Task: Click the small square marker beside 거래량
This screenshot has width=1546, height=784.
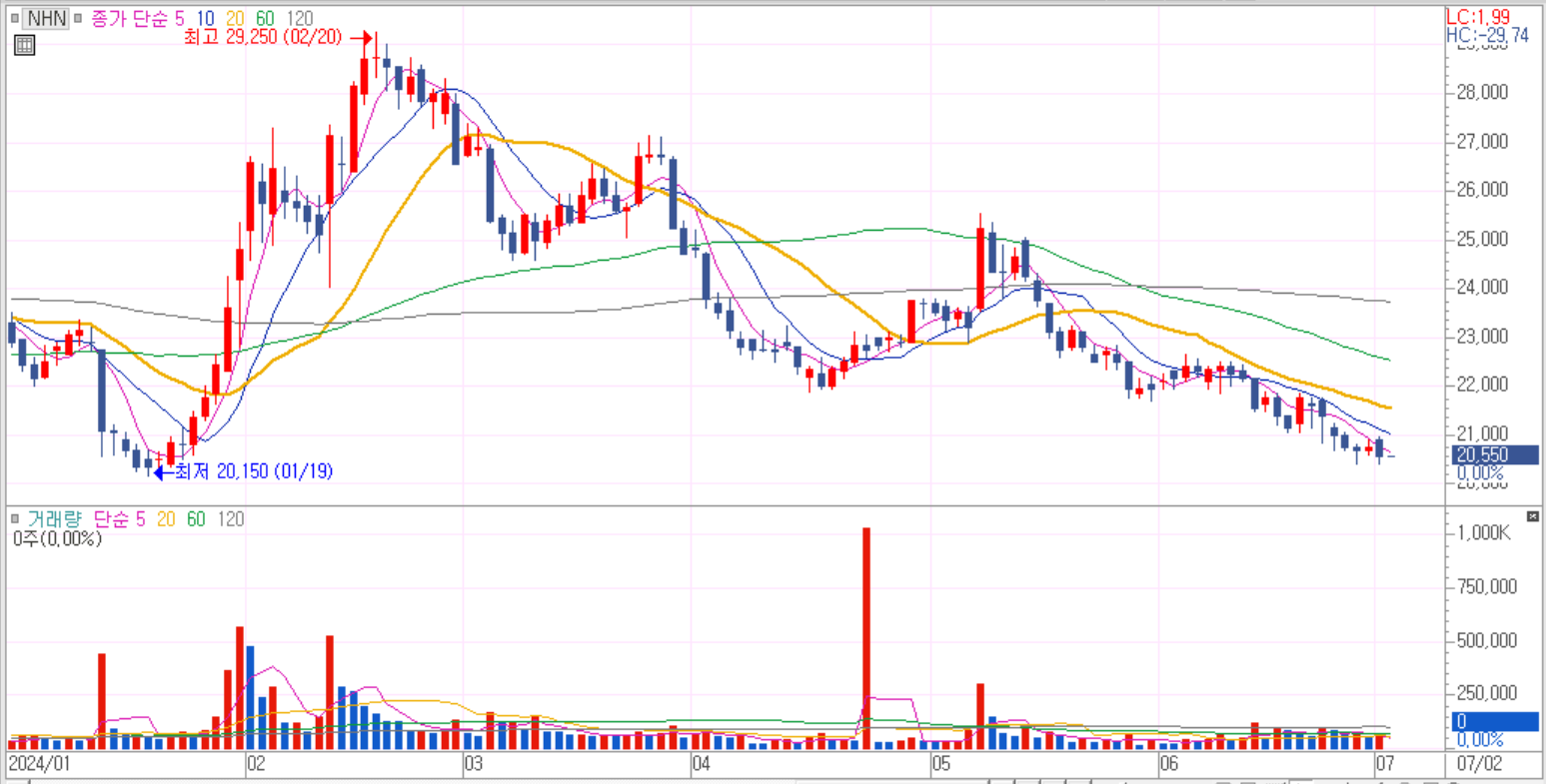Action: pyautogui.click(x=14, y=518)
